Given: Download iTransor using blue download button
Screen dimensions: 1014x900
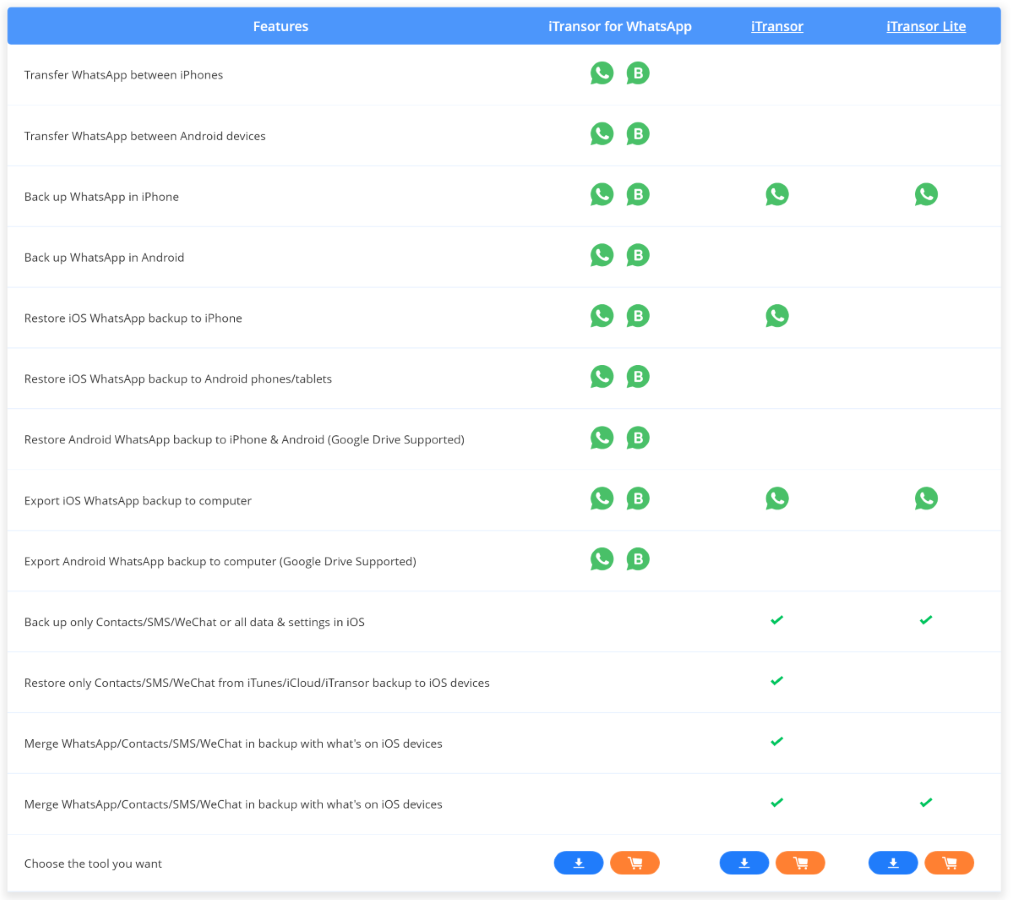Looking at the screenshot, I should pyautogui.click(x=744, y=863).
